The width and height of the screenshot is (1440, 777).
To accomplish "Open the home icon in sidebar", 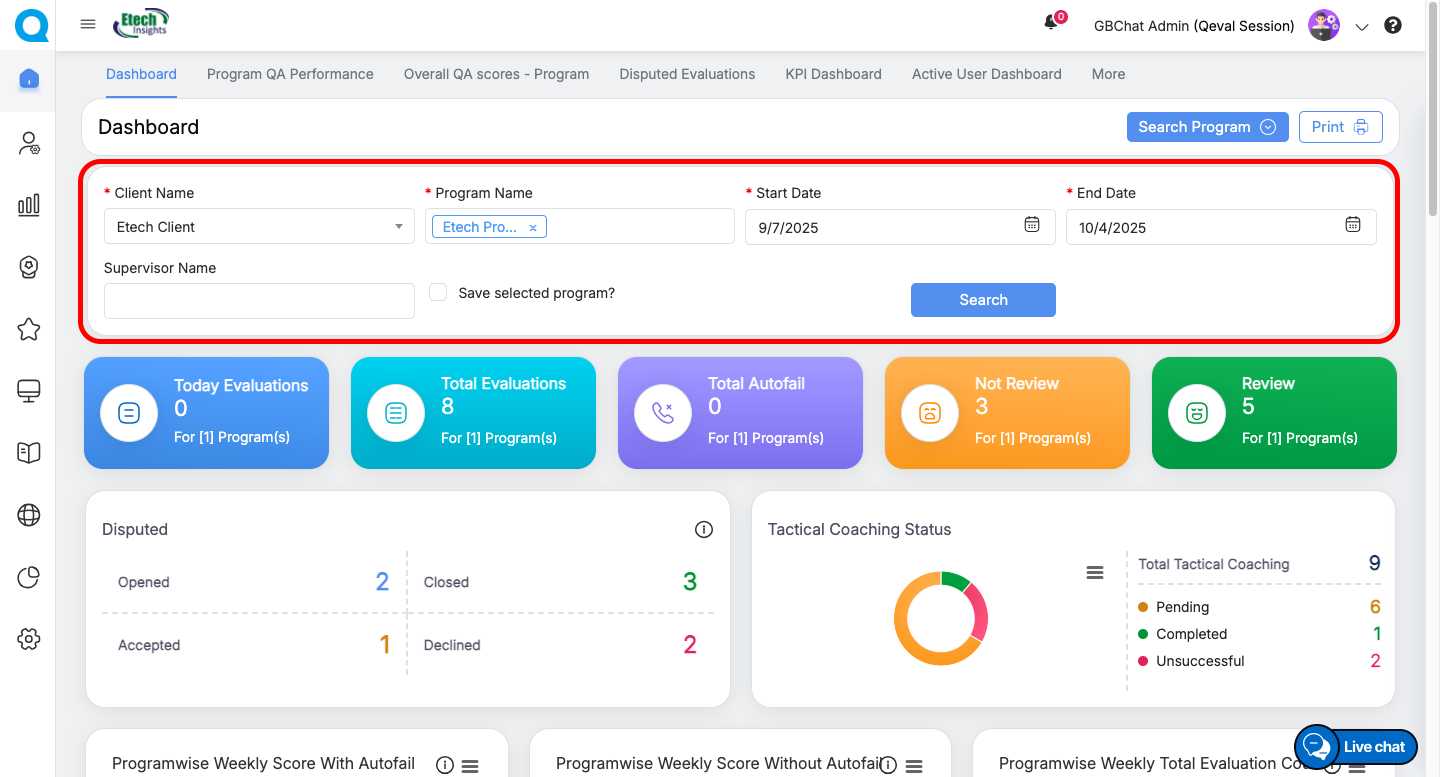I will point(29,78).
